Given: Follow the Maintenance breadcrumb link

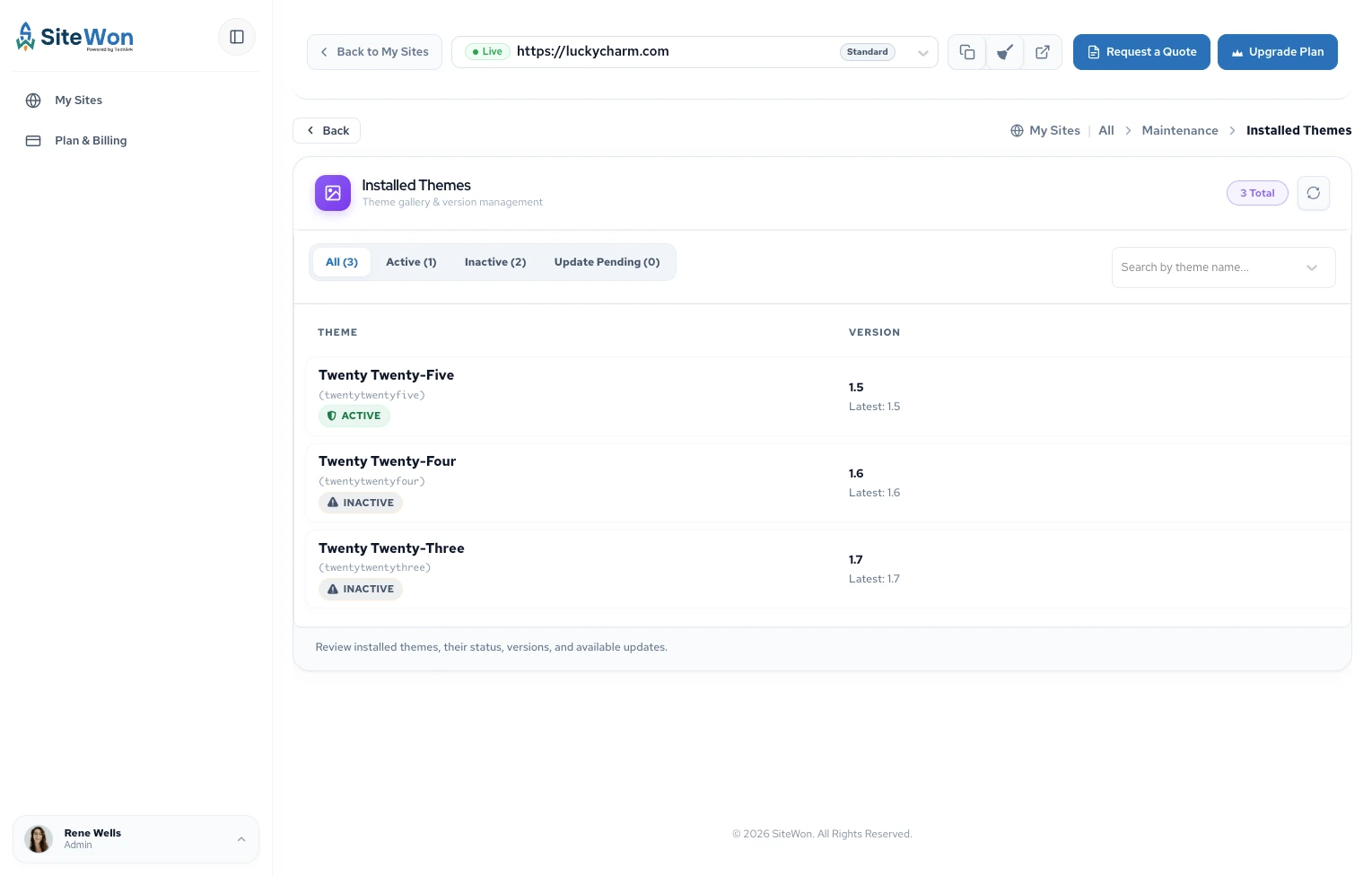Looking at the screenshot, I should [x=1180, y=131].
